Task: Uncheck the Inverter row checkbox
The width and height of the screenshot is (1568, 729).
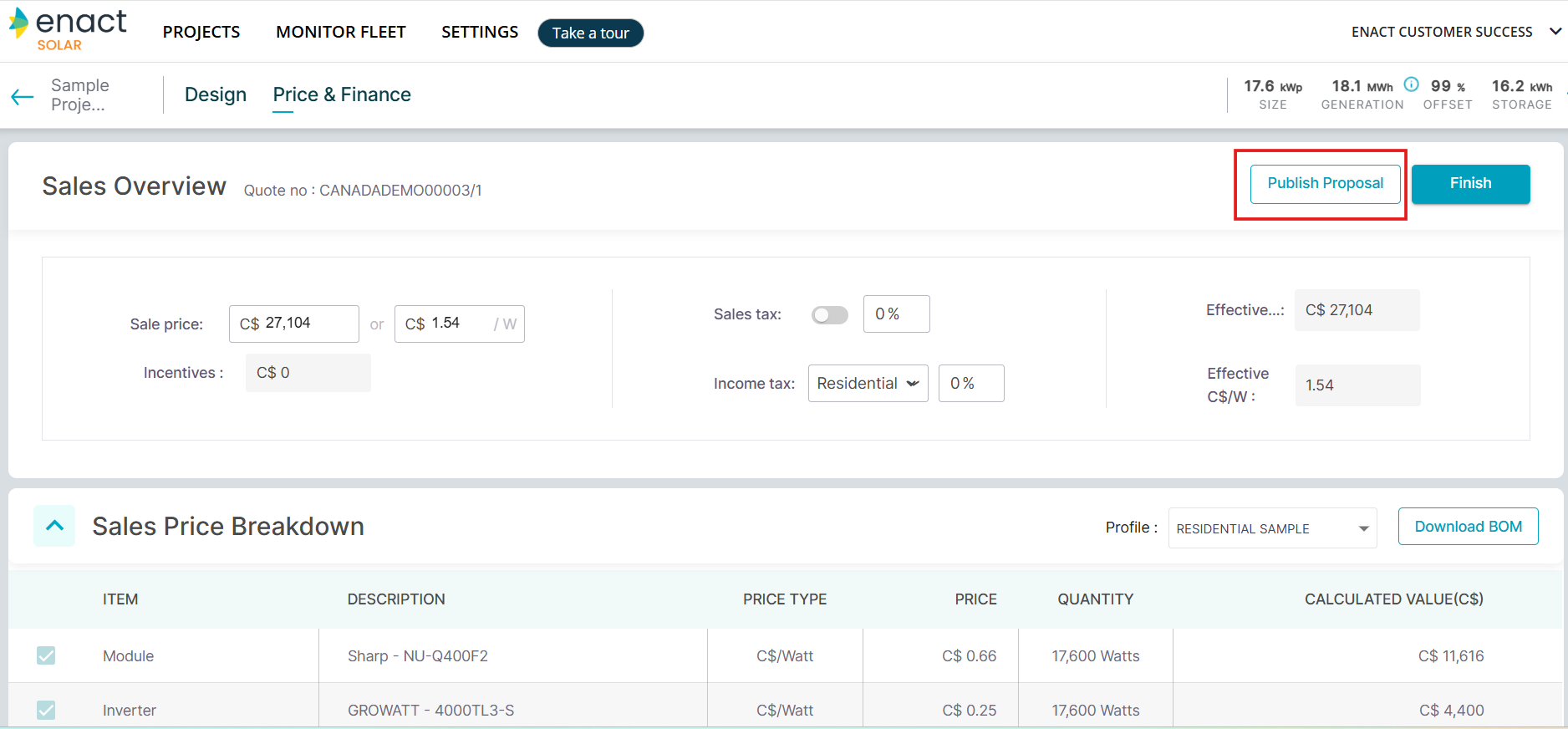Action: point(46,710)
